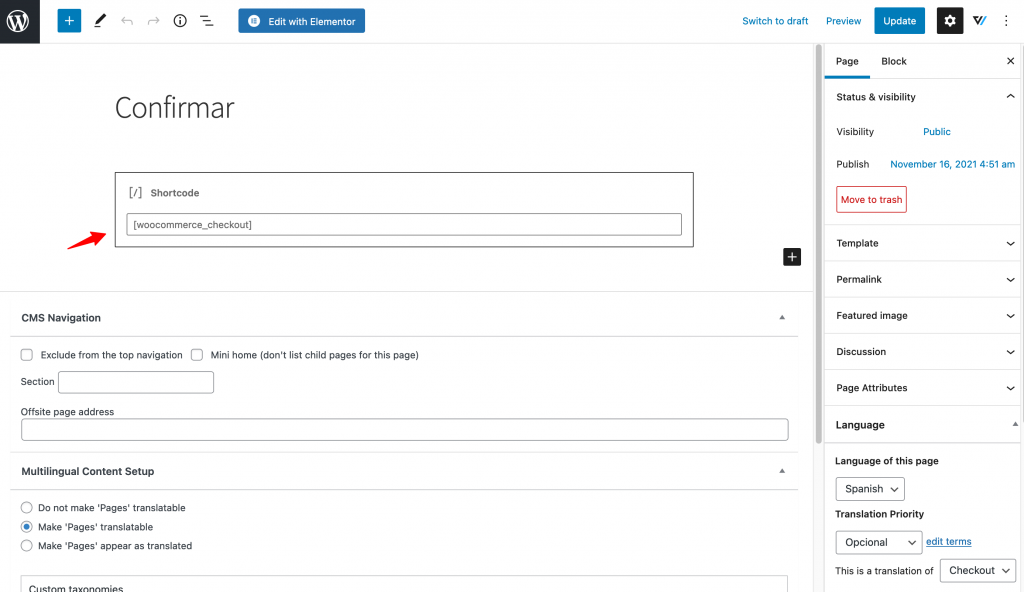Screen dimensions: 1024x592
Task: Click the Offsite page address field
Action: click(x=404, y=429)
